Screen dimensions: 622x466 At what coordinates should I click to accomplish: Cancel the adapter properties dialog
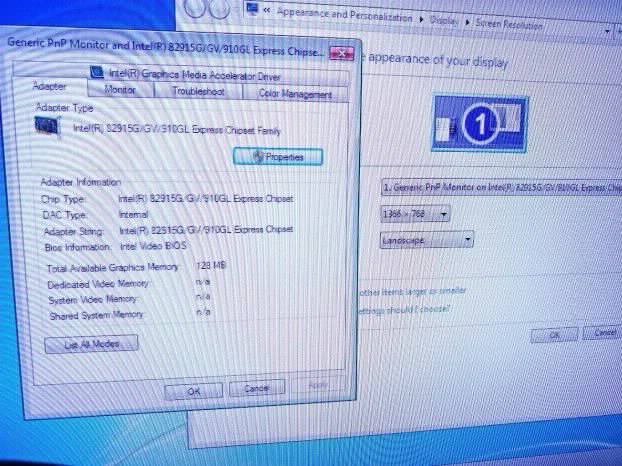[257, 388]
